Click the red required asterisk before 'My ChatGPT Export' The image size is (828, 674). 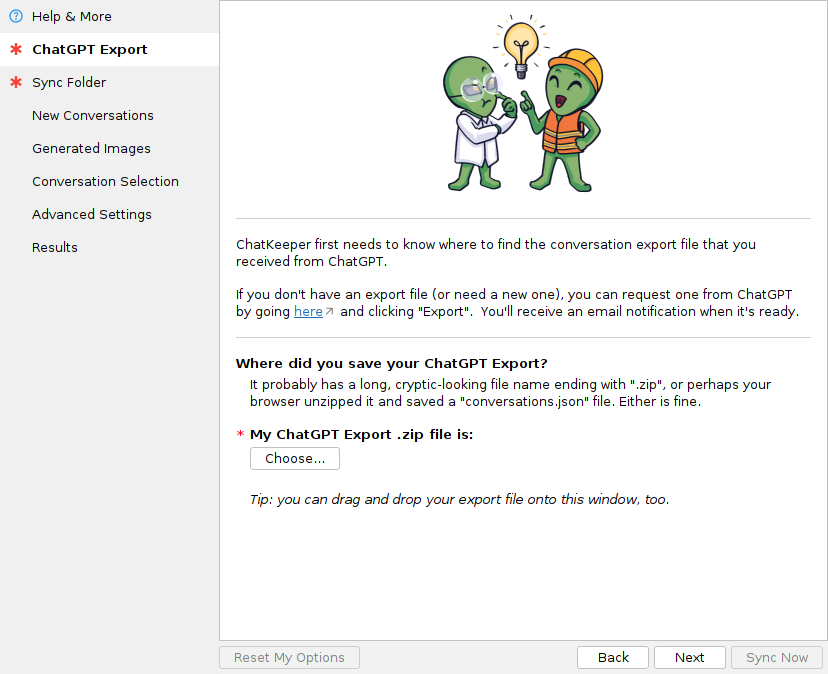tap(240, 434)
